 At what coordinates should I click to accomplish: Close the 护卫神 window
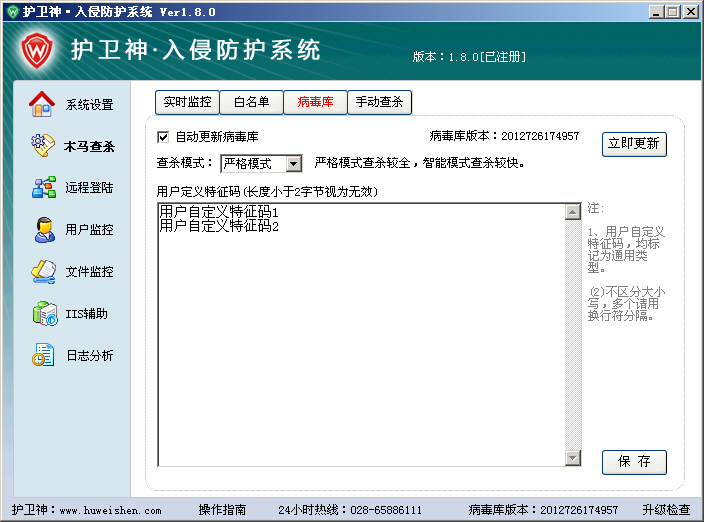[x=691, y=11]
